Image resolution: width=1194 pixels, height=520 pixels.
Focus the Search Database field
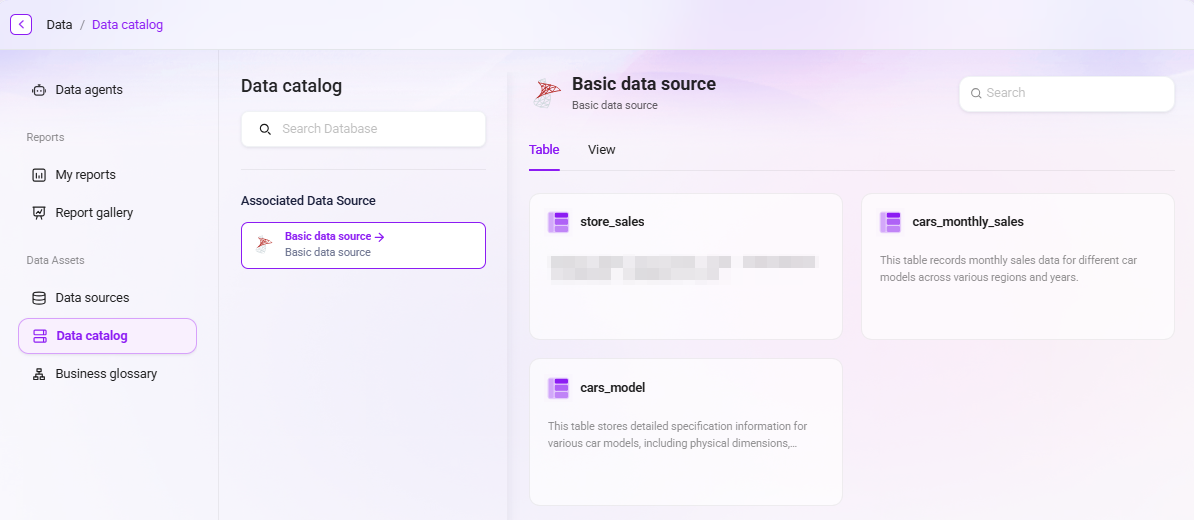(363, 129)
